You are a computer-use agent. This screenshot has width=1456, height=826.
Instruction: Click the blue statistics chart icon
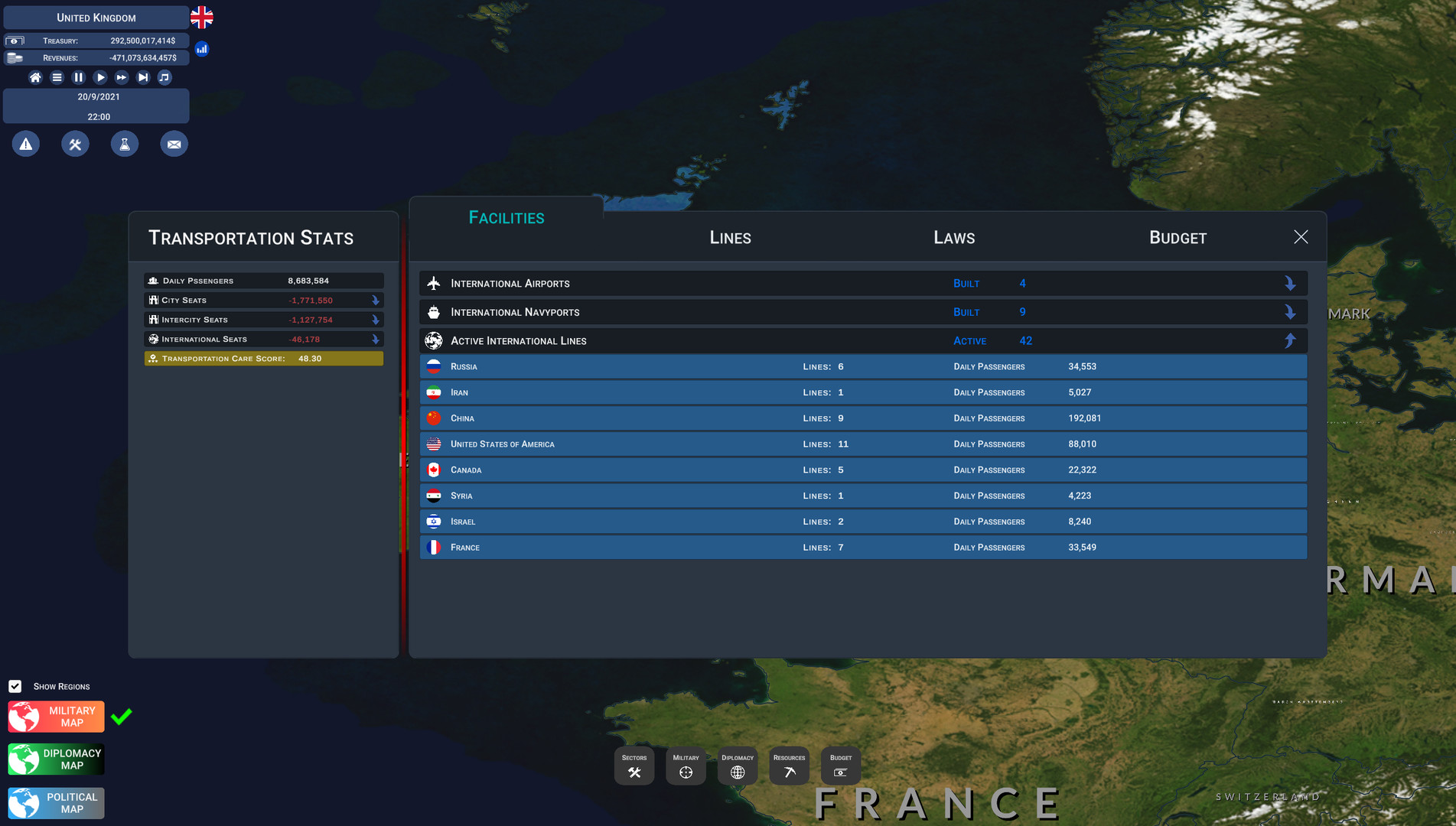click(x=202, y=49)
